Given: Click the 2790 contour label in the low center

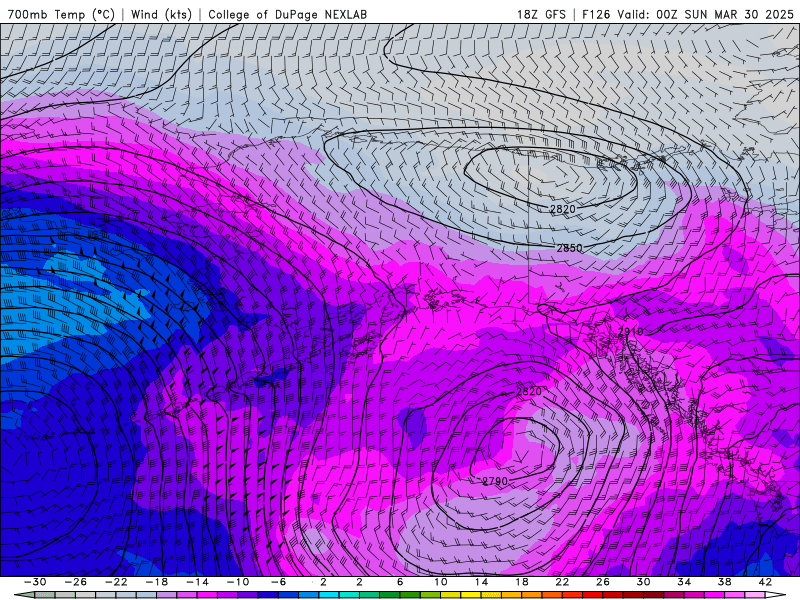Looking at the screenshot, I should (x=495, y=481).
